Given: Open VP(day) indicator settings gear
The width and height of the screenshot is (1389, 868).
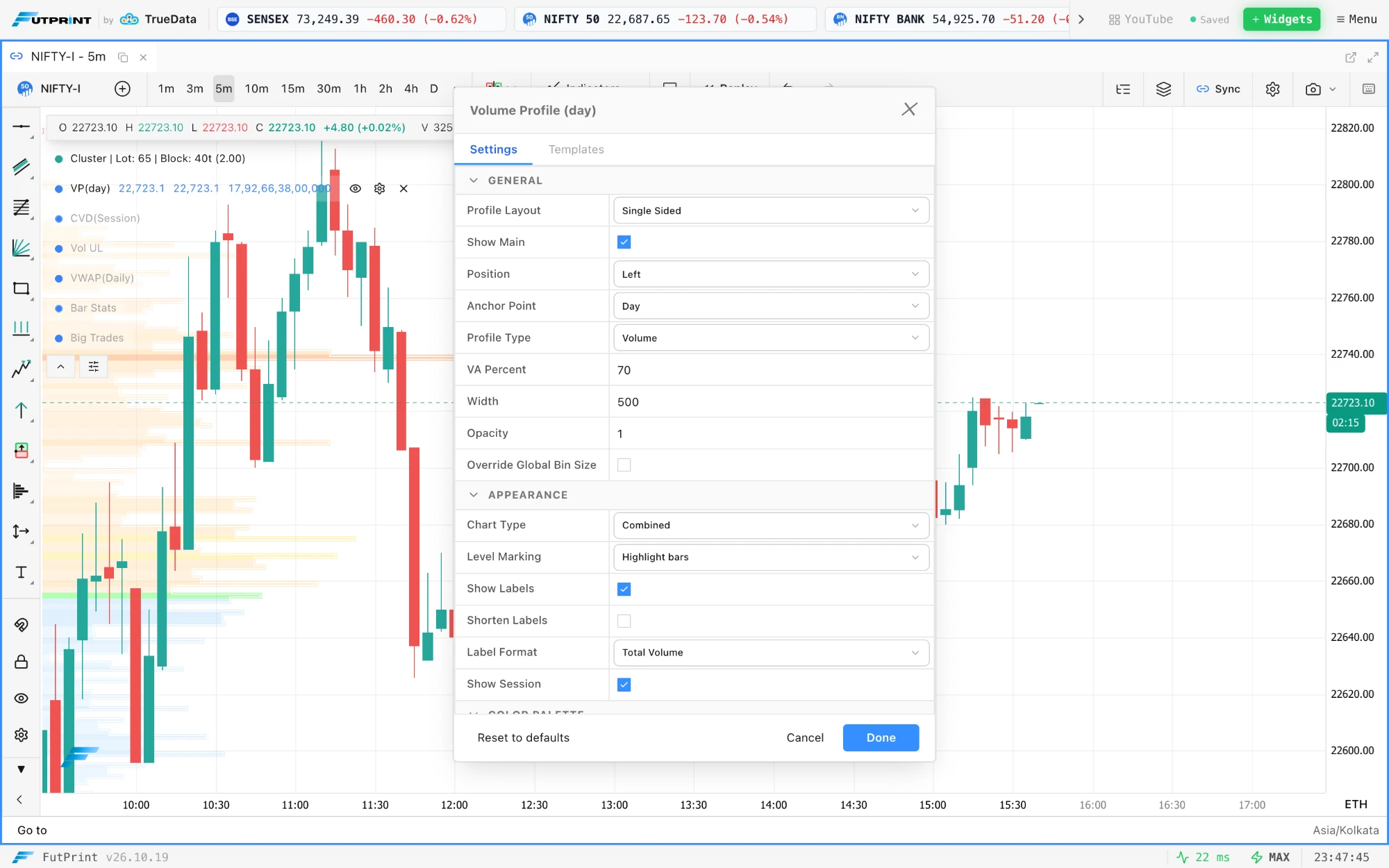Looking at the screenshot, I should (x=379, y=189).
